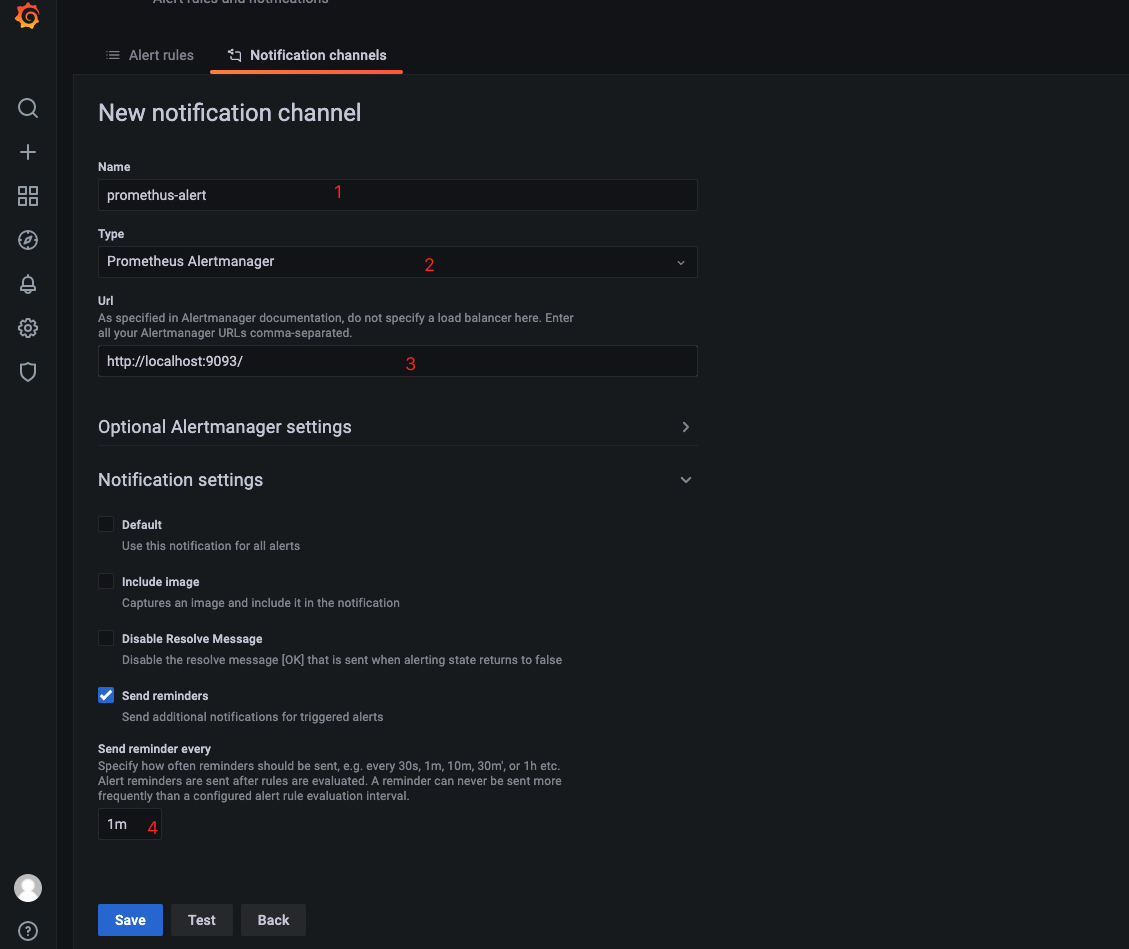Open the Dashboards grid icon

coord(28,196)
